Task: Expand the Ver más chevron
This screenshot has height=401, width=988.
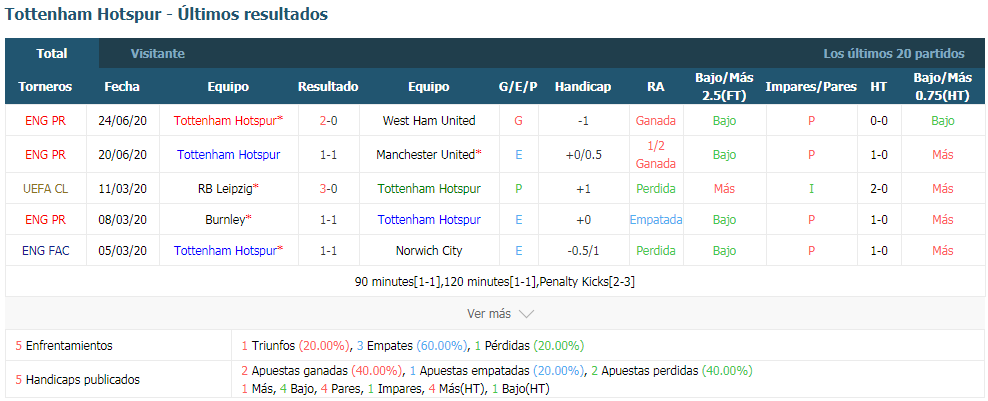Action: (x=527, y=313)
